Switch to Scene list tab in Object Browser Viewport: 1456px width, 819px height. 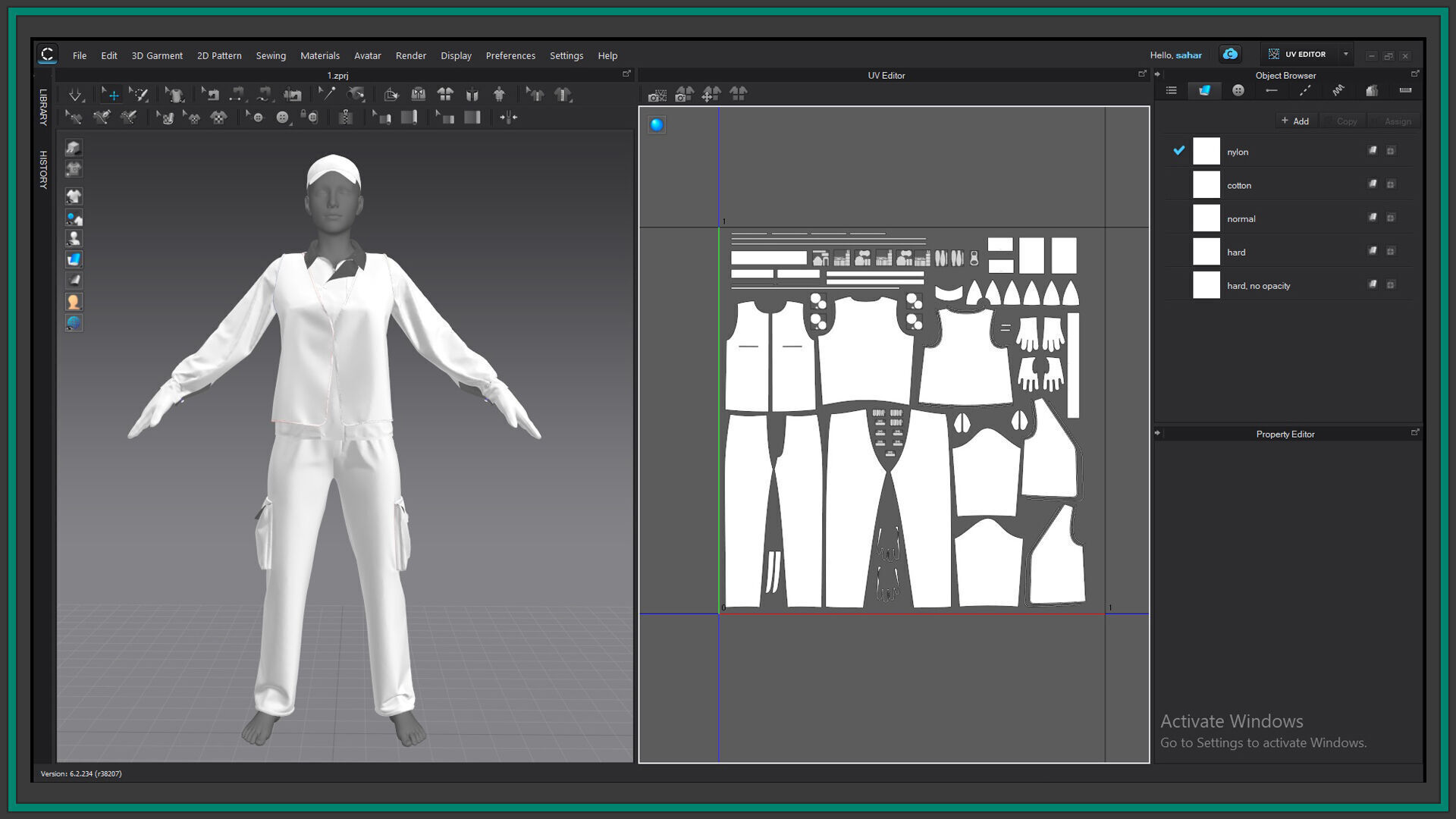tap(1172, 90)
